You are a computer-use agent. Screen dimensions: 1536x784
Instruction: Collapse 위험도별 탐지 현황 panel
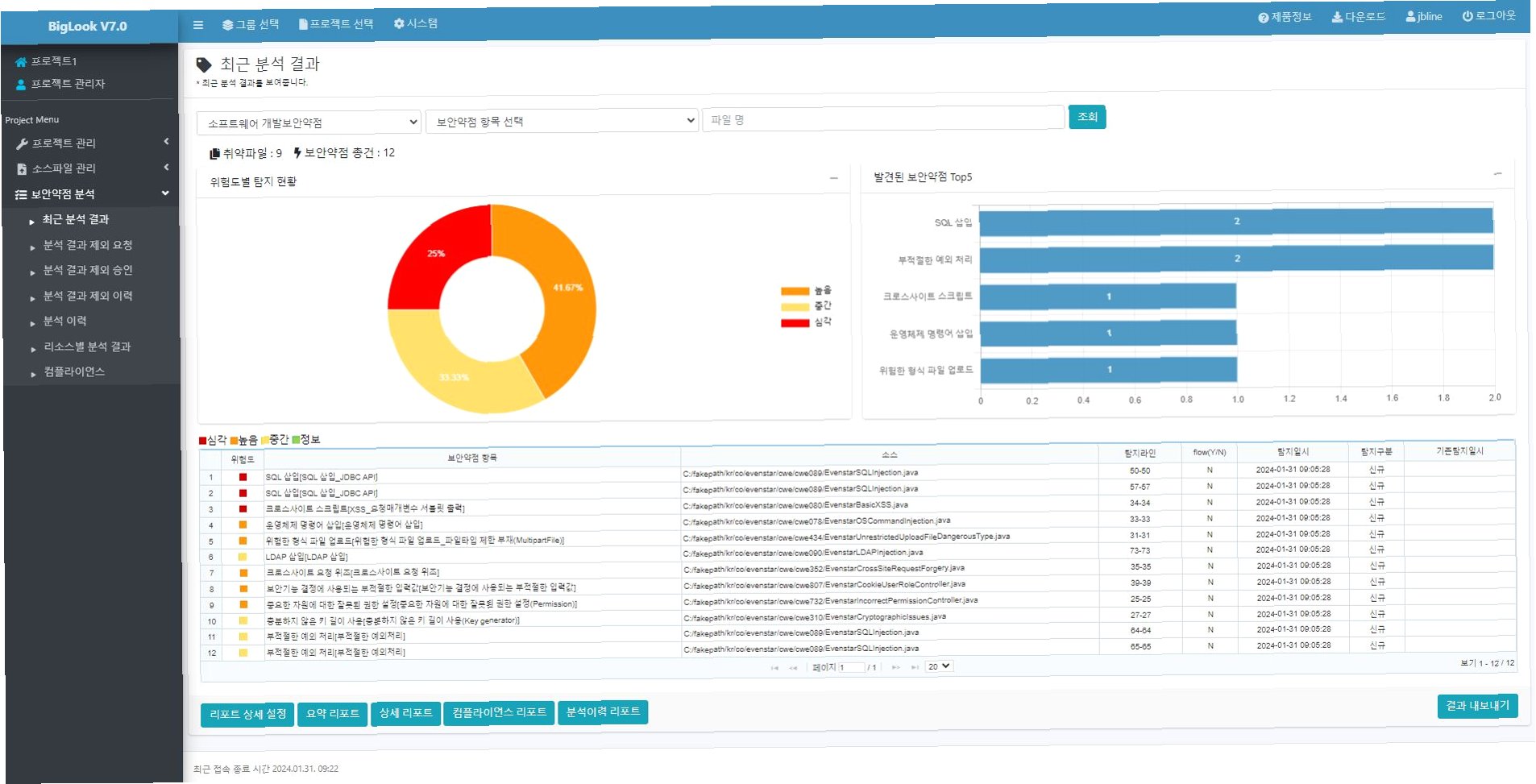[x=834, y=178]
